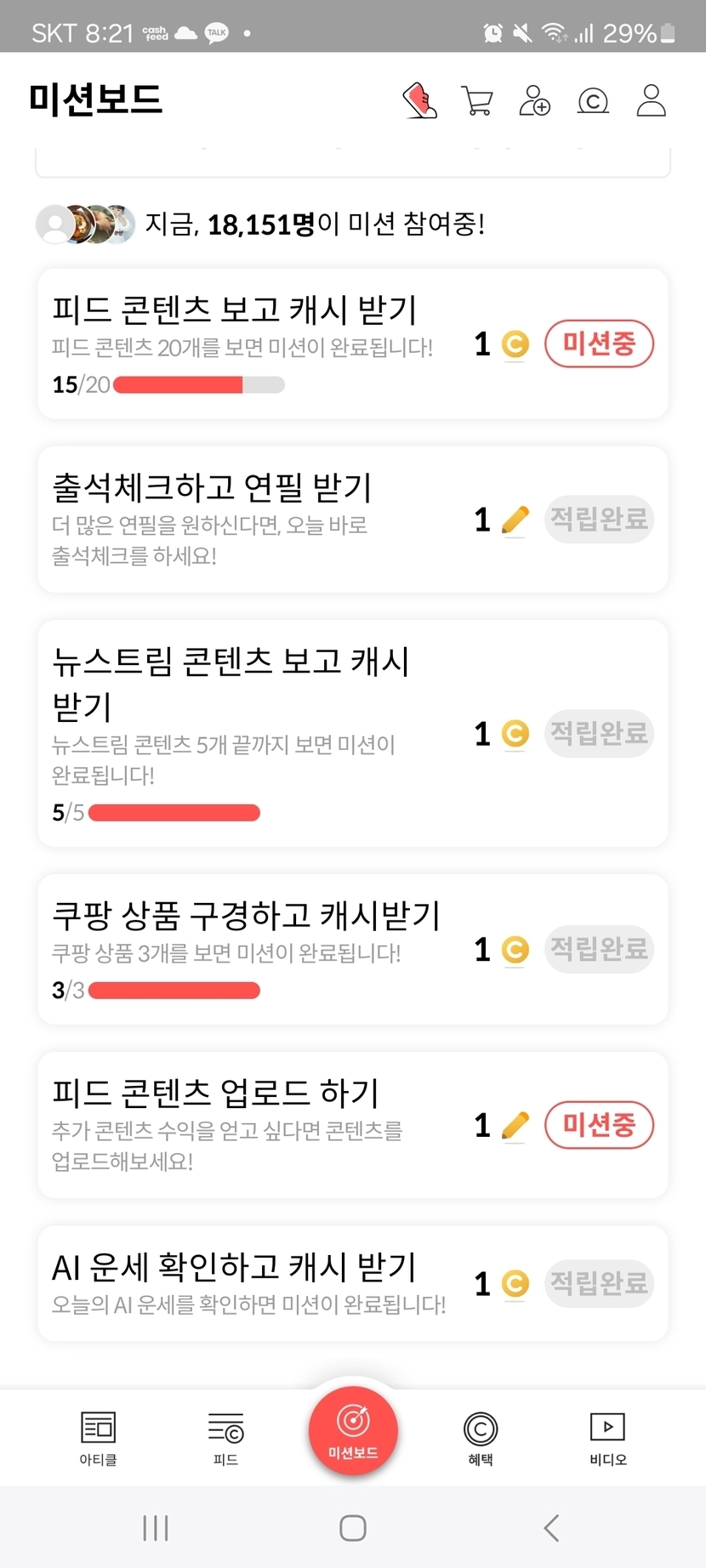The image size is (706, 1568).
Task: Tap the invite friend icon
Action: pyautogui.click(x=534, y=100)
